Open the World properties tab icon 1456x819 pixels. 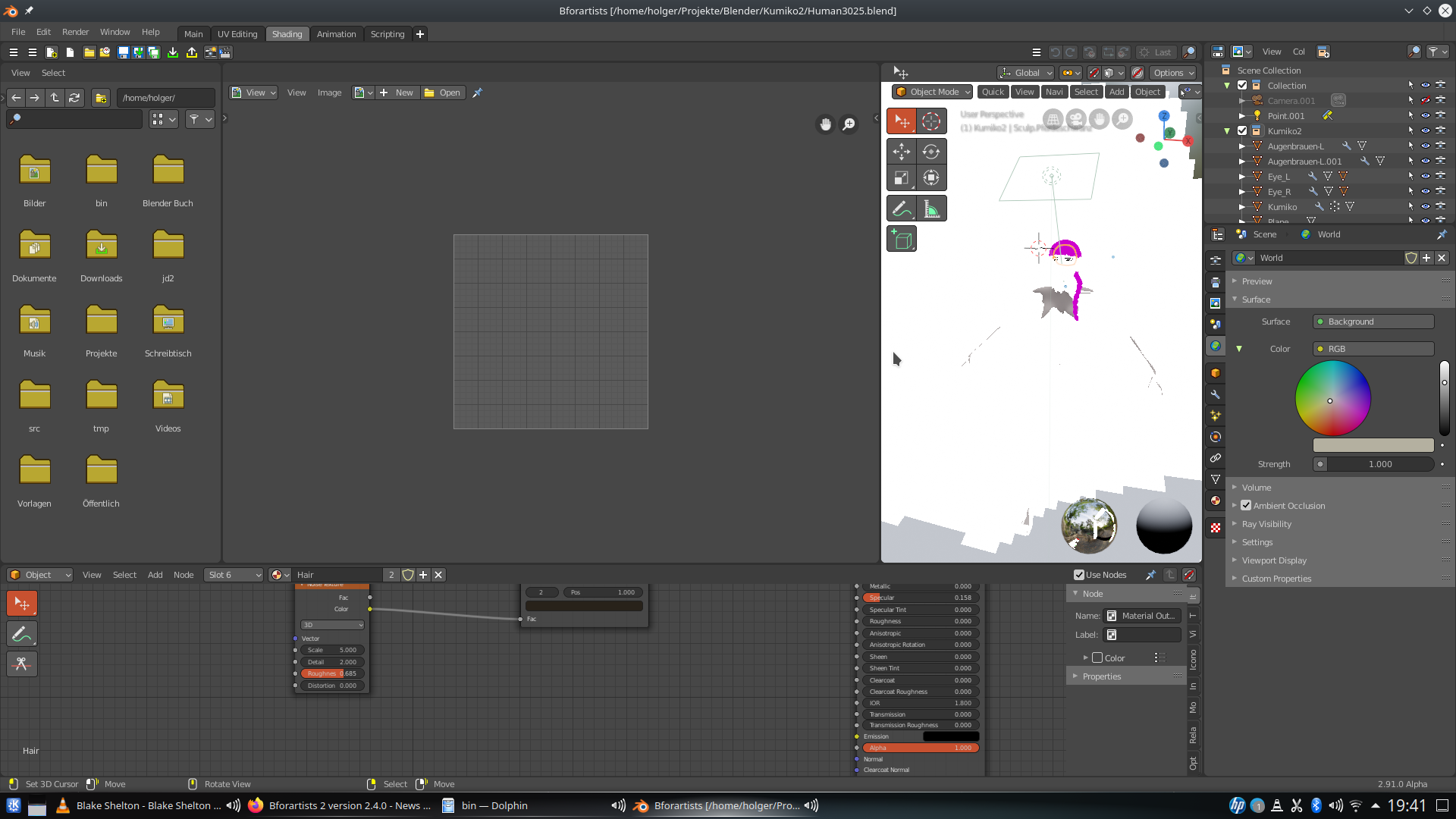point(1216,346)
